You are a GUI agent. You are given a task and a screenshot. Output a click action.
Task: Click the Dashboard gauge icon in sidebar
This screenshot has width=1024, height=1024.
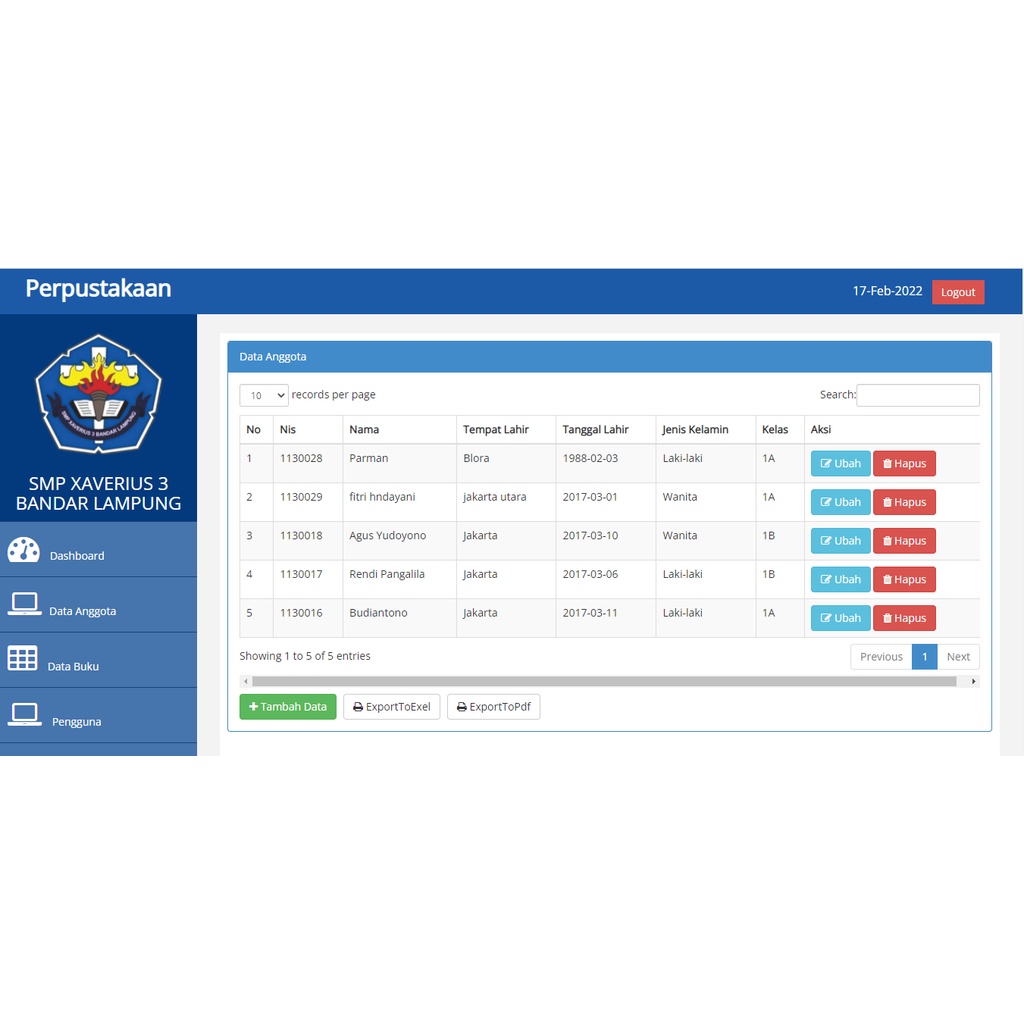(x=24, y=550)
